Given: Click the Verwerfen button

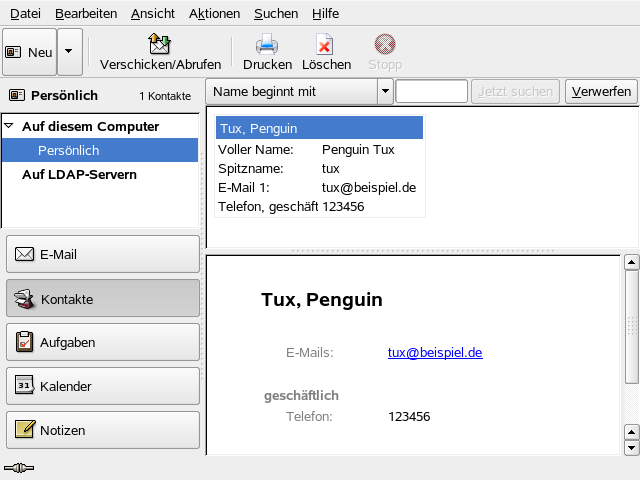Looking at the screenshot, I should click(600, 91).
